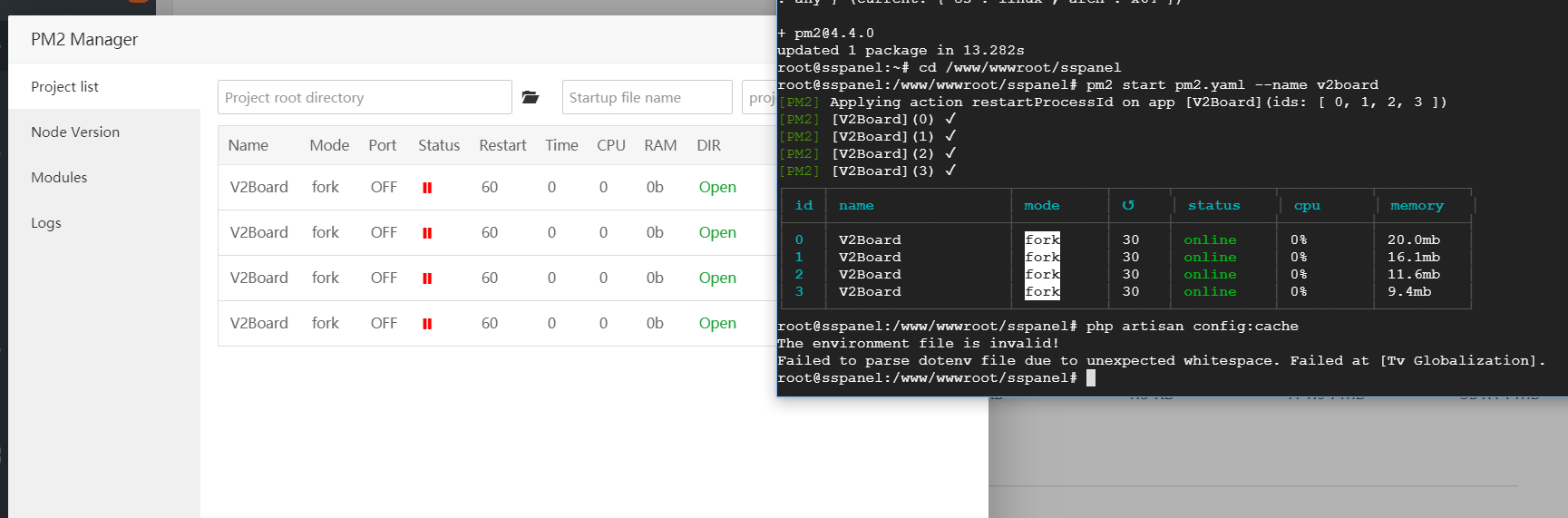The height and width of the screenshot is (518, 1568).
Task: Click the DIR column header
Action: [x=709, y=145]
